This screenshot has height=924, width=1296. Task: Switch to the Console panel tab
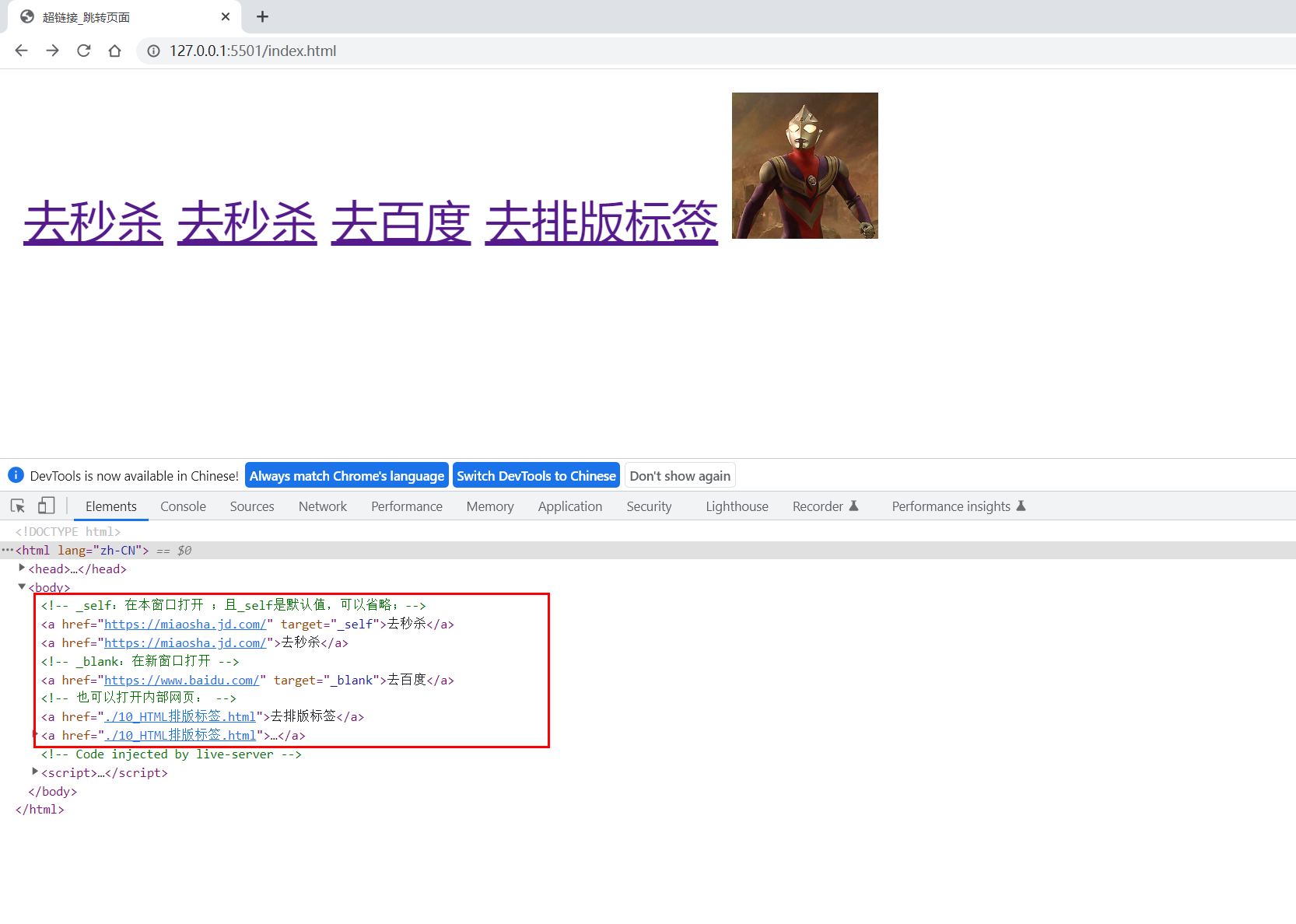[183, 506]
